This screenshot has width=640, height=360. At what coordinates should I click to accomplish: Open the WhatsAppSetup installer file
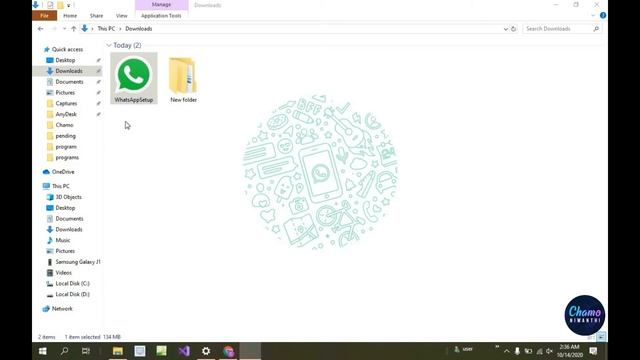133,78
